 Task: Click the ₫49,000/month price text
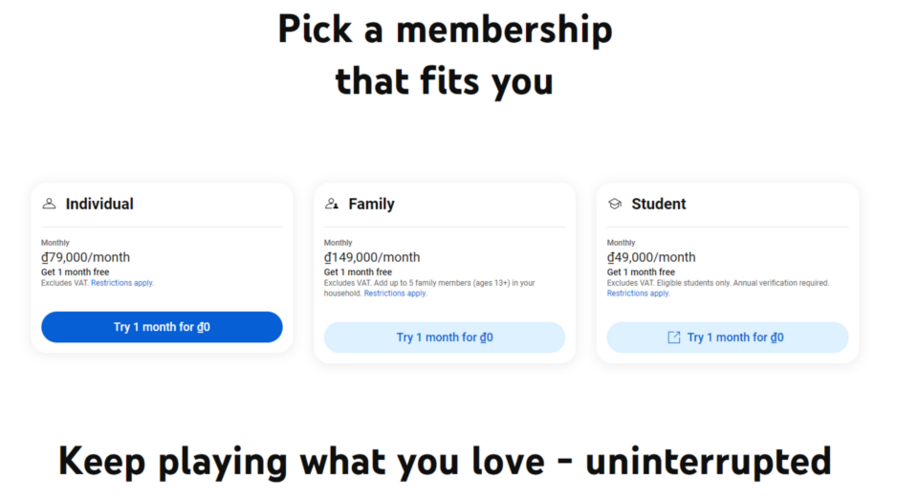651,258
